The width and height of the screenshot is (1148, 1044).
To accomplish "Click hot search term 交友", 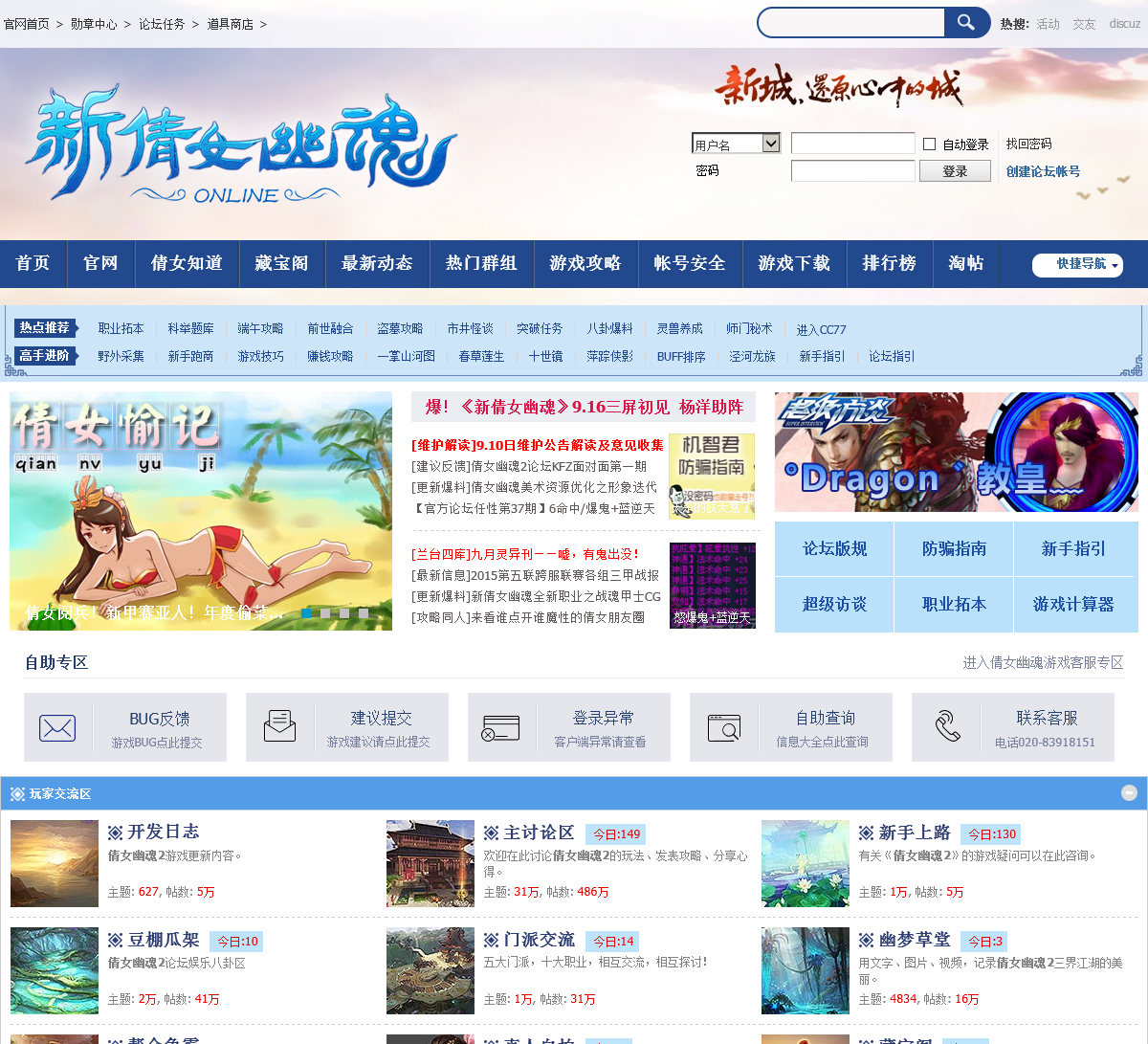I will (1084, 24).
